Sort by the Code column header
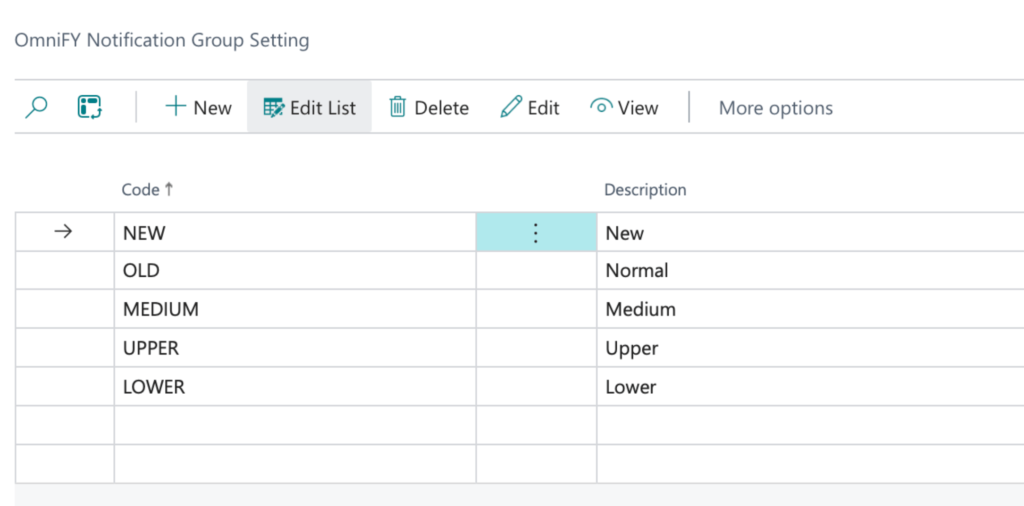1024x506 pixels. pos(148,190)
